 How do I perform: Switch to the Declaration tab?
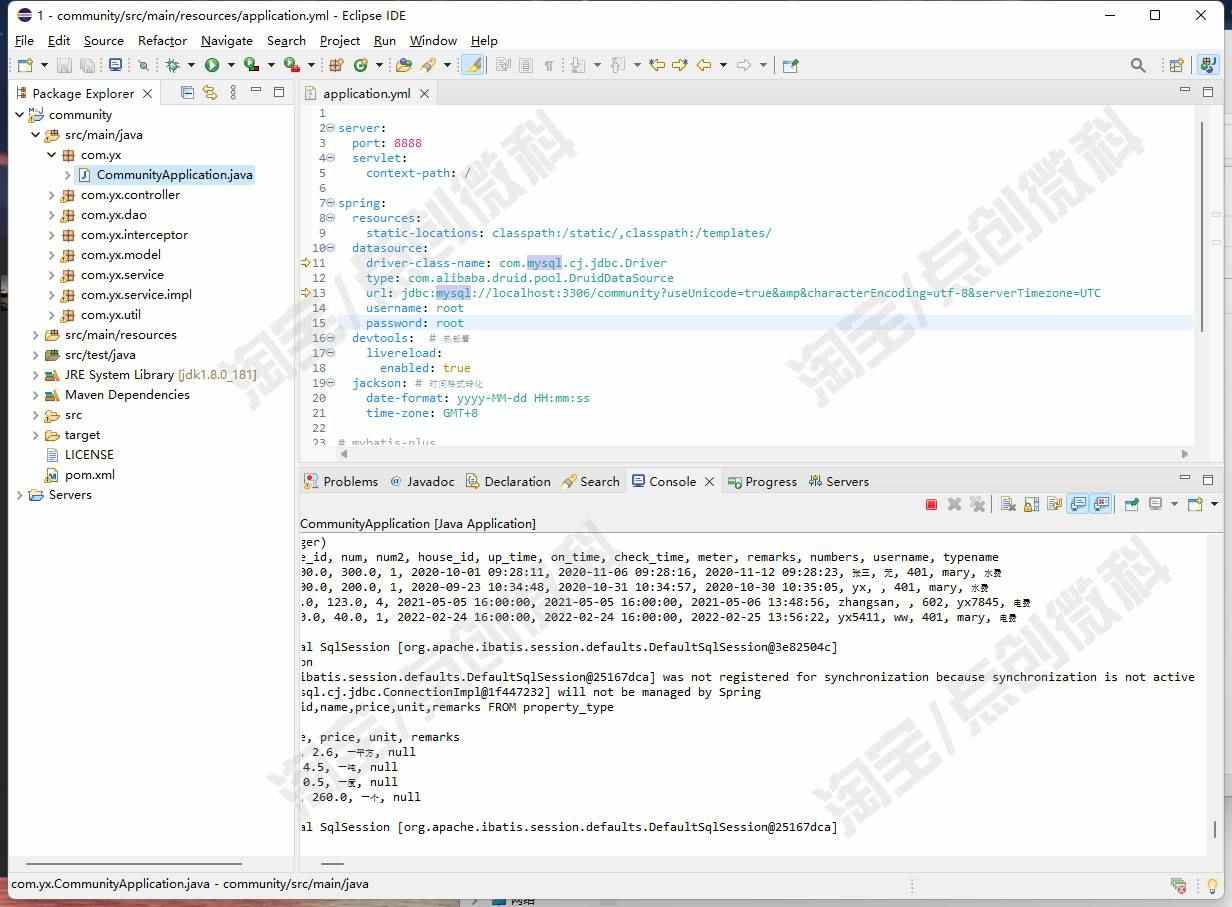pos(508,481)
